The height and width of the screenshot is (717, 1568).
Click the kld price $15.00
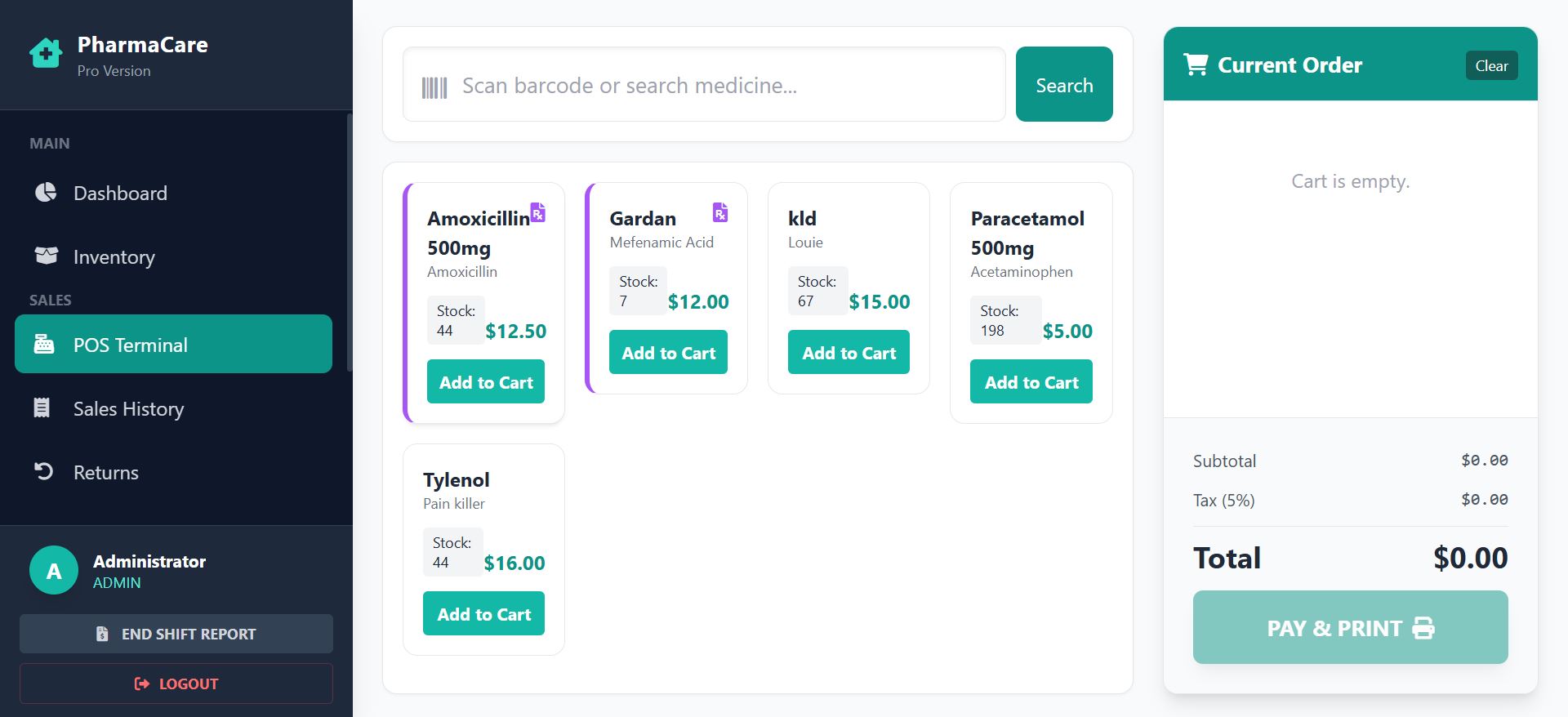(880, 301)
